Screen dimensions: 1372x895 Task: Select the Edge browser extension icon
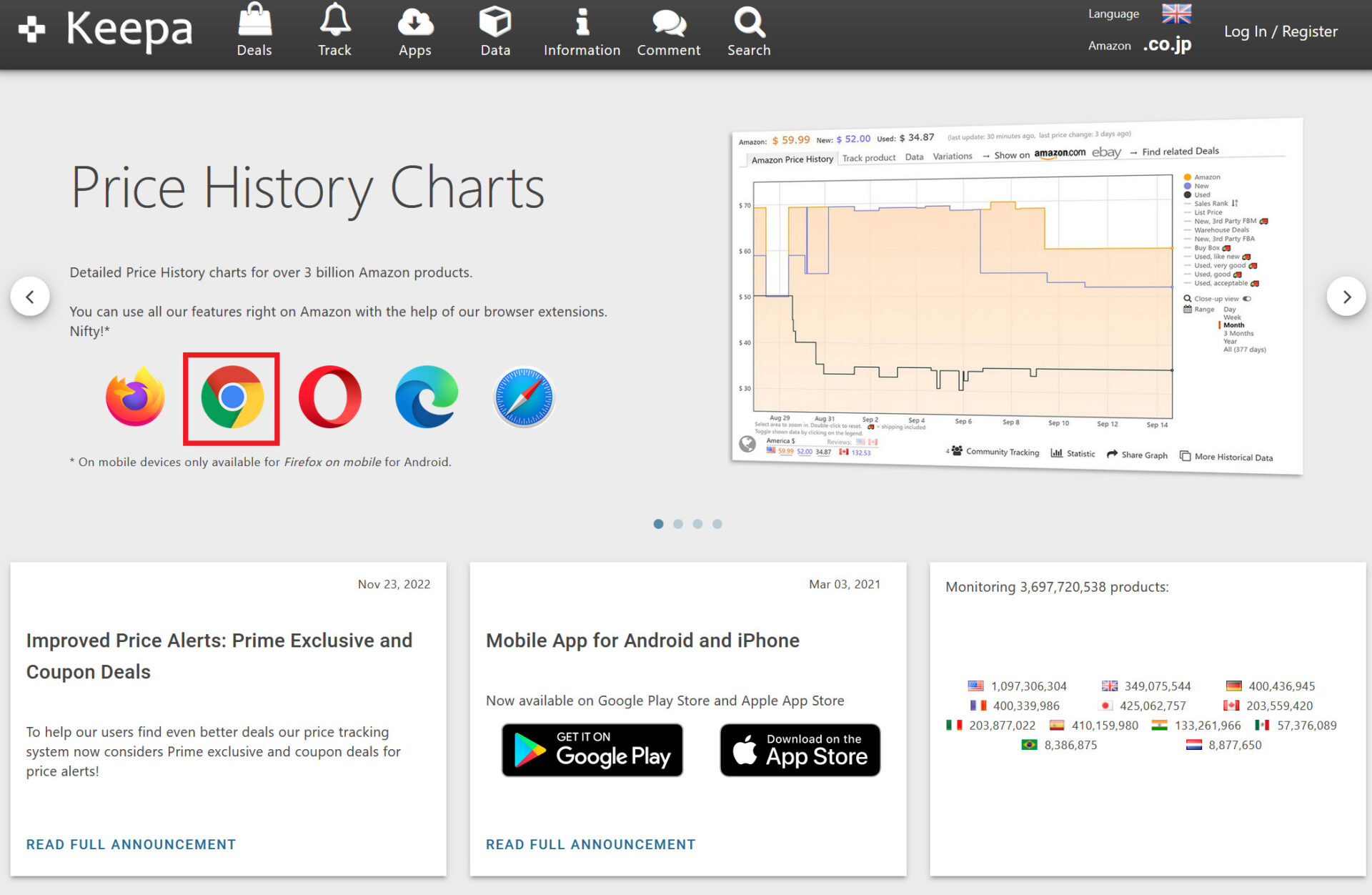[x=427, y=397]
